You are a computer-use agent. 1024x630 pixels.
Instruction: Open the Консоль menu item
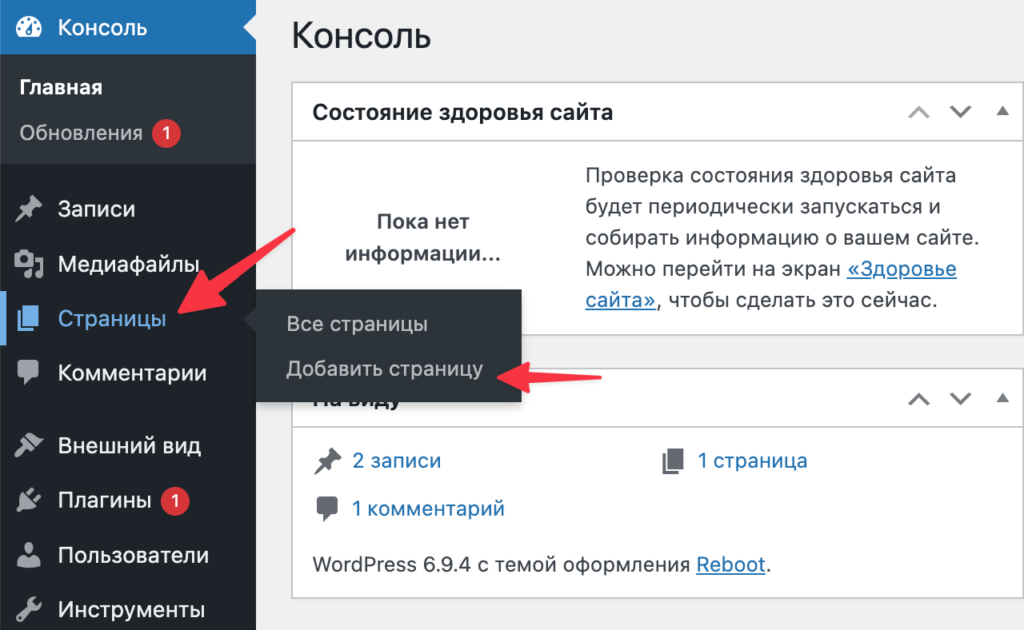[x=128, y=27]
